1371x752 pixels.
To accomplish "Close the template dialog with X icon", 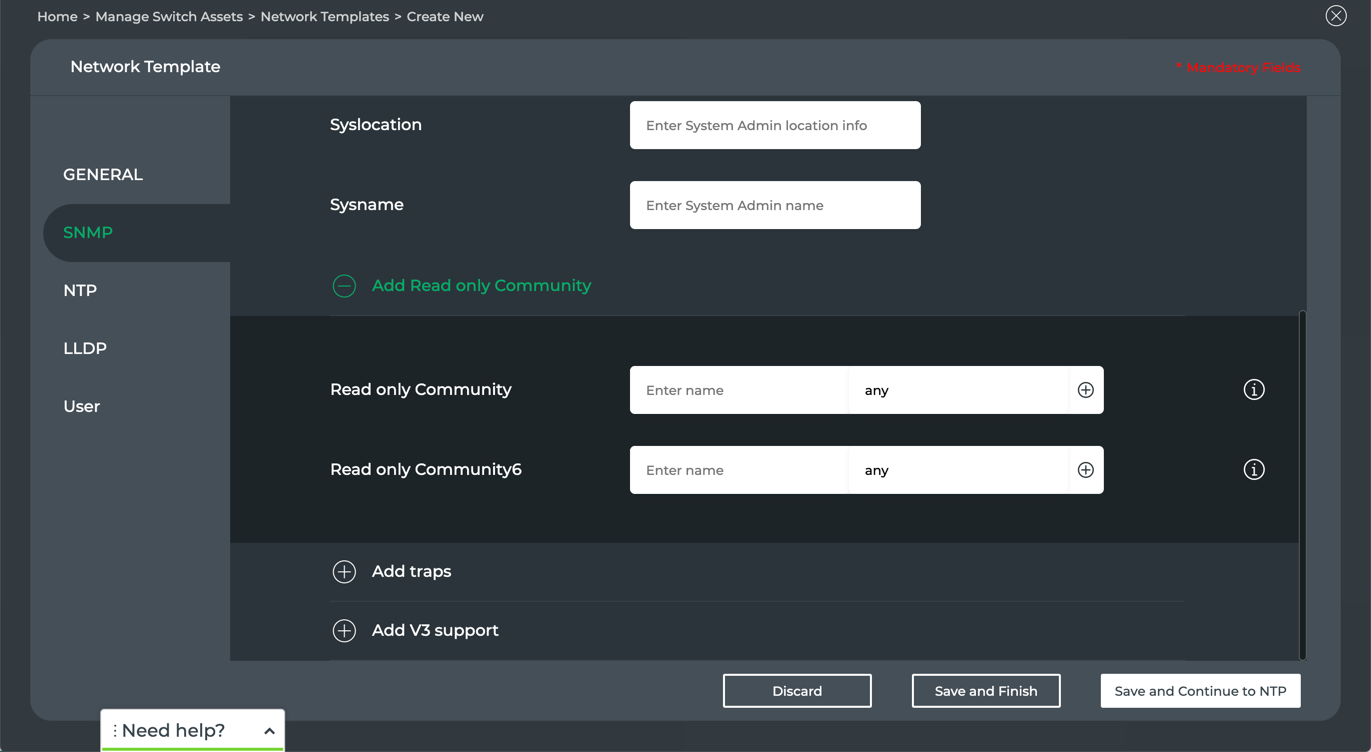I will coord(1336,15).
